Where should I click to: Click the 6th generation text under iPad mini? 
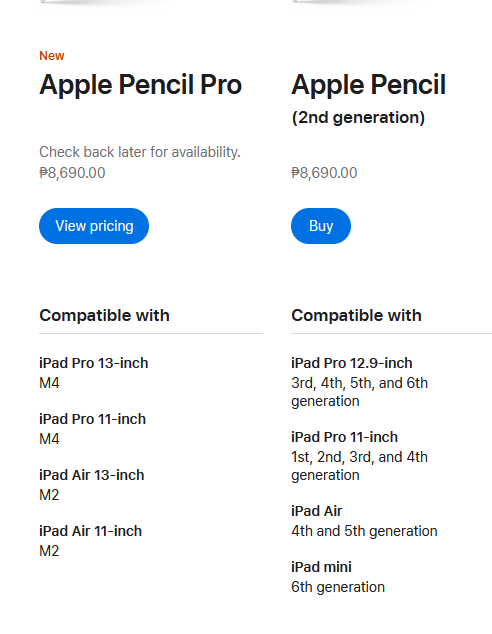coord(338,587)
